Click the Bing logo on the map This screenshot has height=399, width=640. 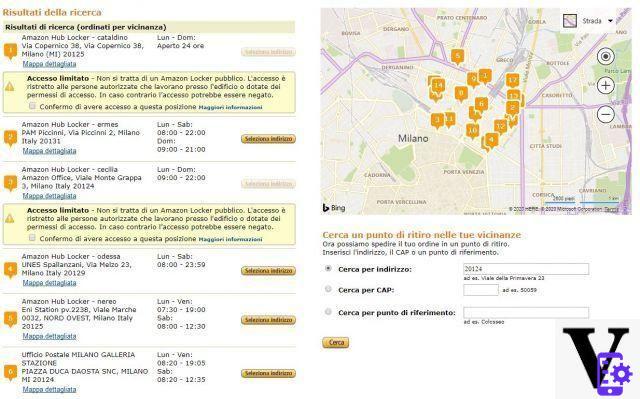pos(334,208)
